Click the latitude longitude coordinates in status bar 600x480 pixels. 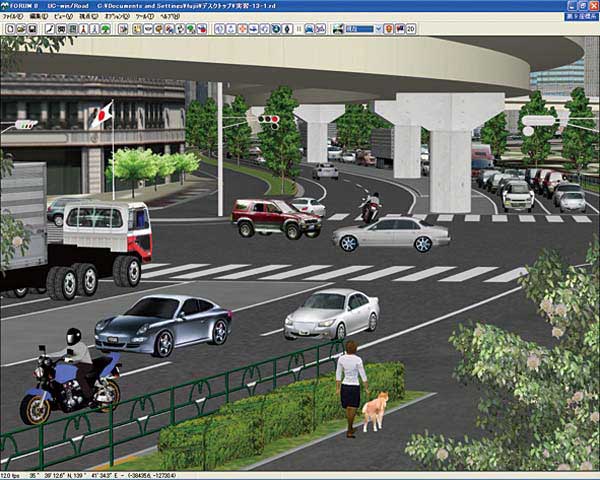click(75, 475)
